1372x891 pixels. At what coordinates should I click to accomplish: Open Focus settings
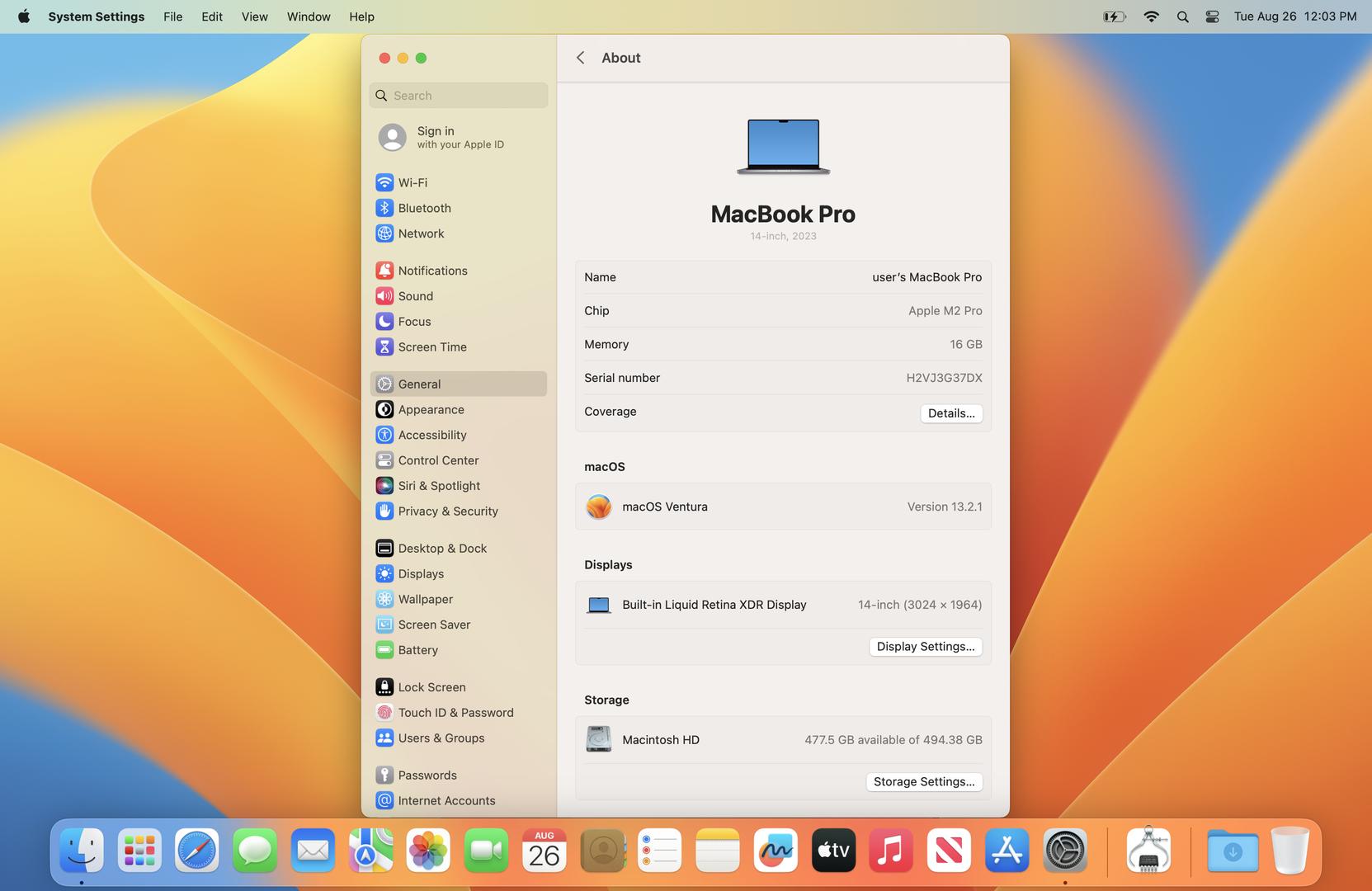[458, 322]
